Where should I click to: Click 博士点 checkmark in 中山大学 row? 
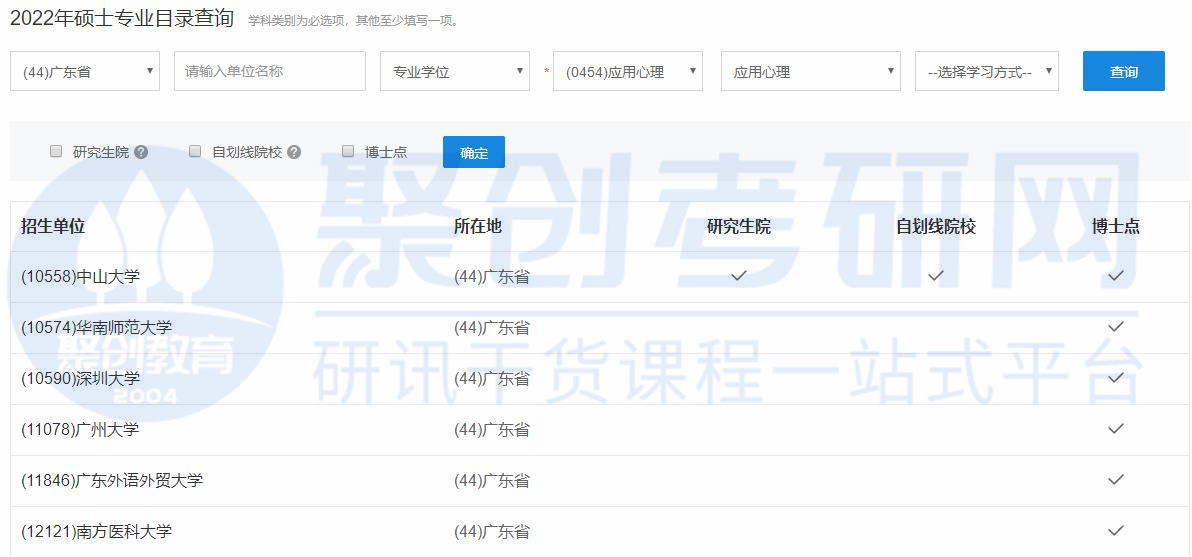(x=1116, y=276)
